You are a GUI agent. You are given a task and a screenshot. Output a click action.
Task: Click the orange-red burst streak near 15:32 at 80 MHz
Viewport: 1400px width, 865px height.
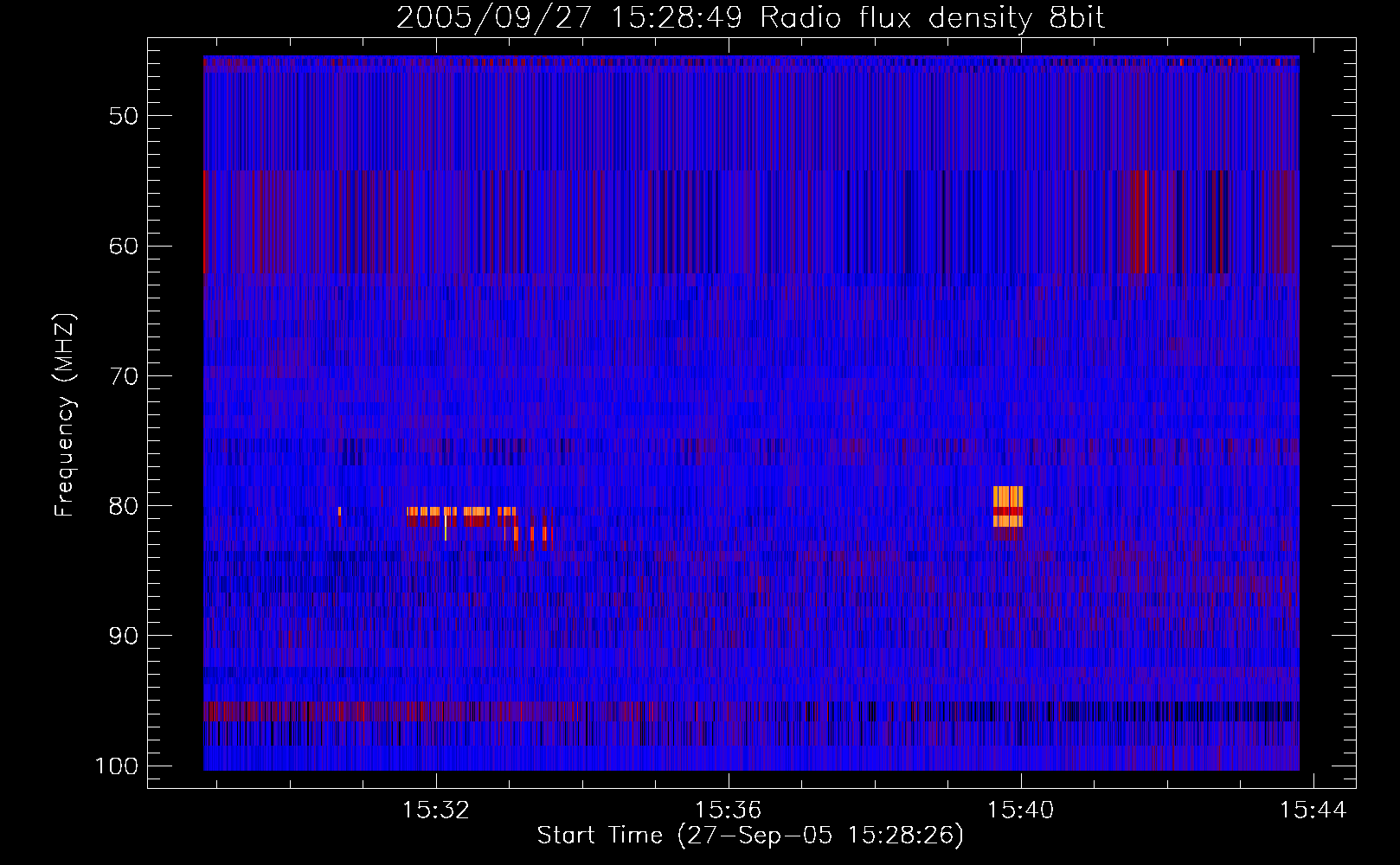461,516
